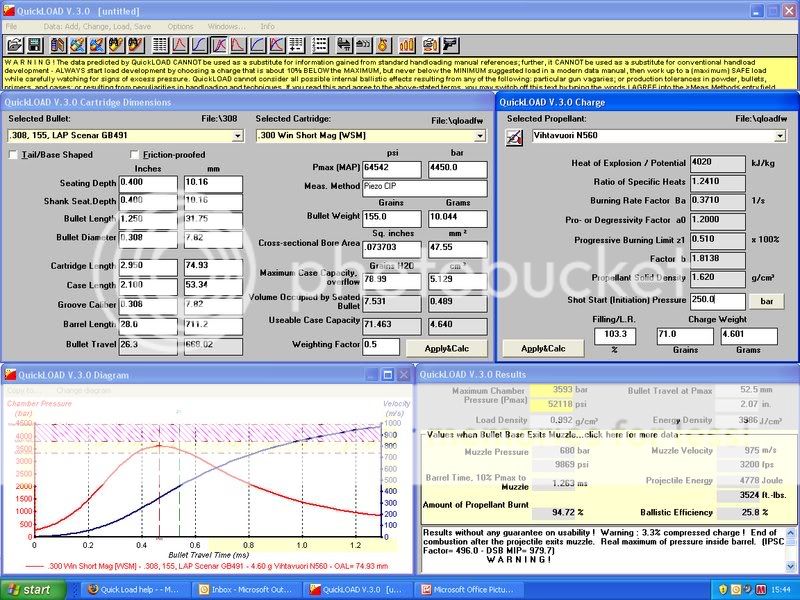The width and height of the screenshot is (800, 600).
Task: Expand the Selected Propellant dropdown
Action: 781,135
